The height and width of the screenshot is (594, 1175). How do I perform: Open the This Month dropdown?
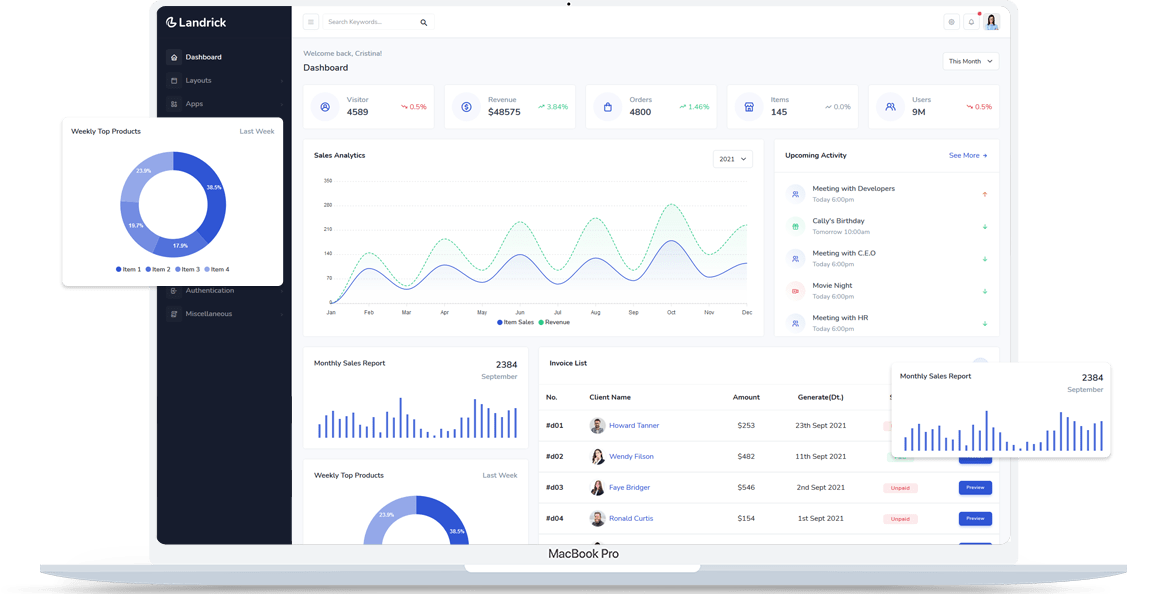pos(969,61)
